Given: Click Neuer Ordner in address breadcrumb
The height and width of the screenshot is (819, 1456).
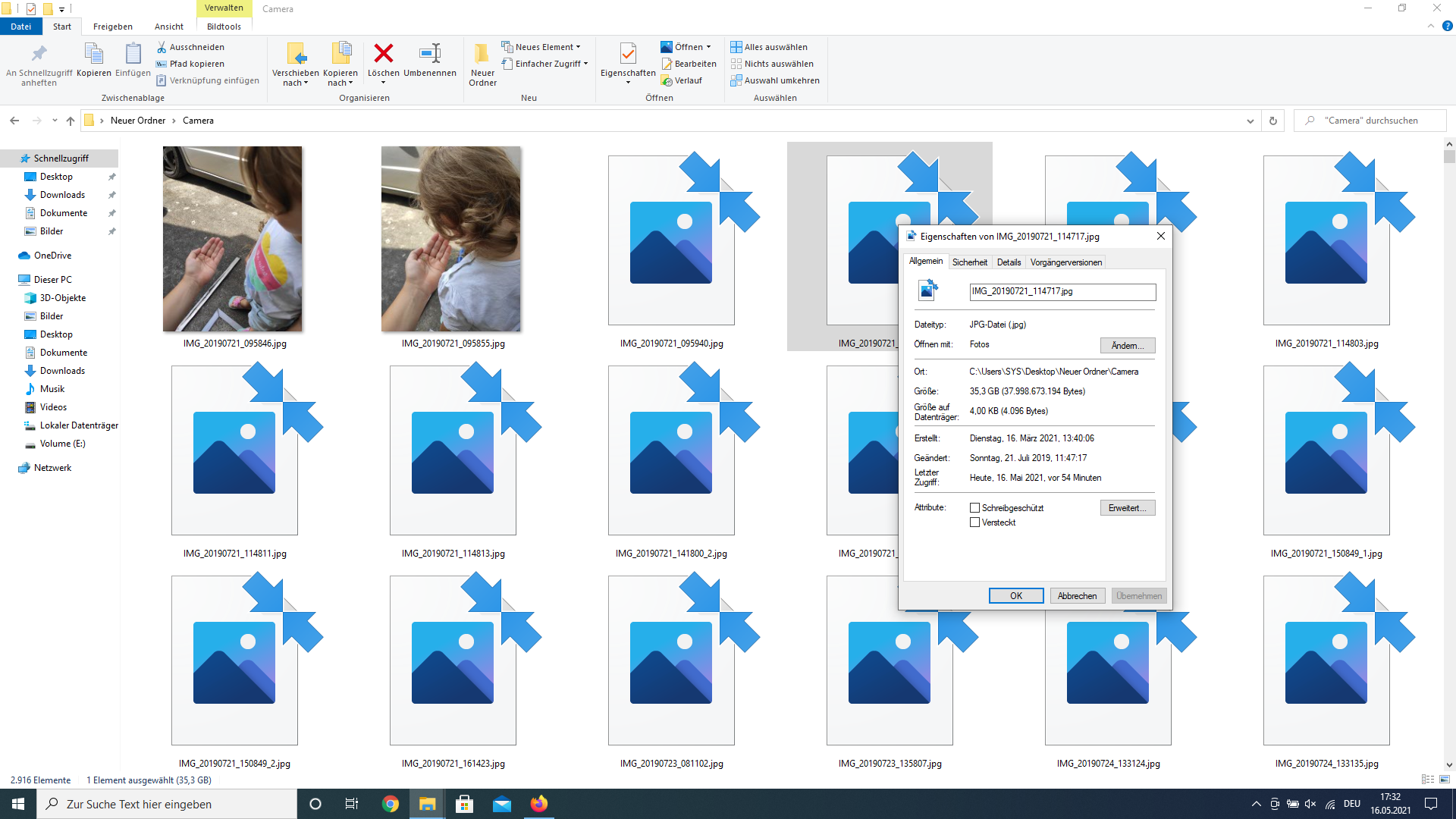Looking at the screenshot, I should pyautogui.click(x=138, y=121).
